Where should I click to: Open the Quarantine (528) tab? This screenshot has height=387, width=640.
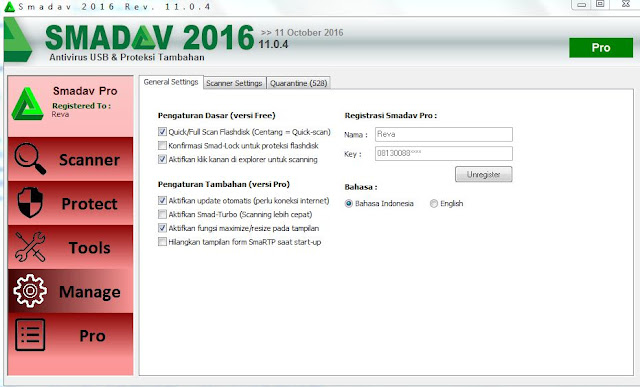(298, 83)
